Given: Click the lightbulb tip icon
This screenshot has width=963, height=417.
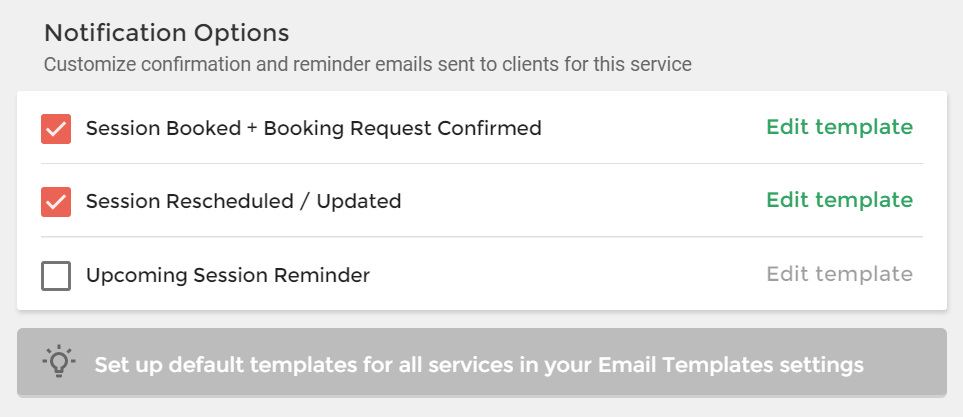Looking at the screenshot, I should 58,362.
